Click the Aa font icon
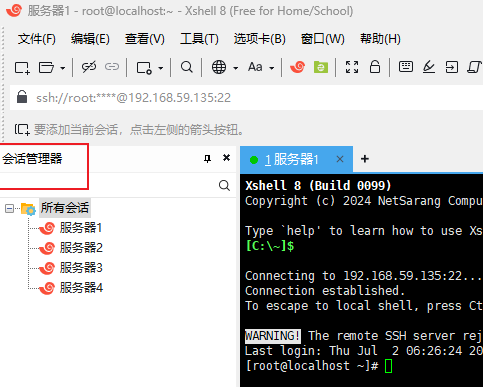 click(255, 67)
